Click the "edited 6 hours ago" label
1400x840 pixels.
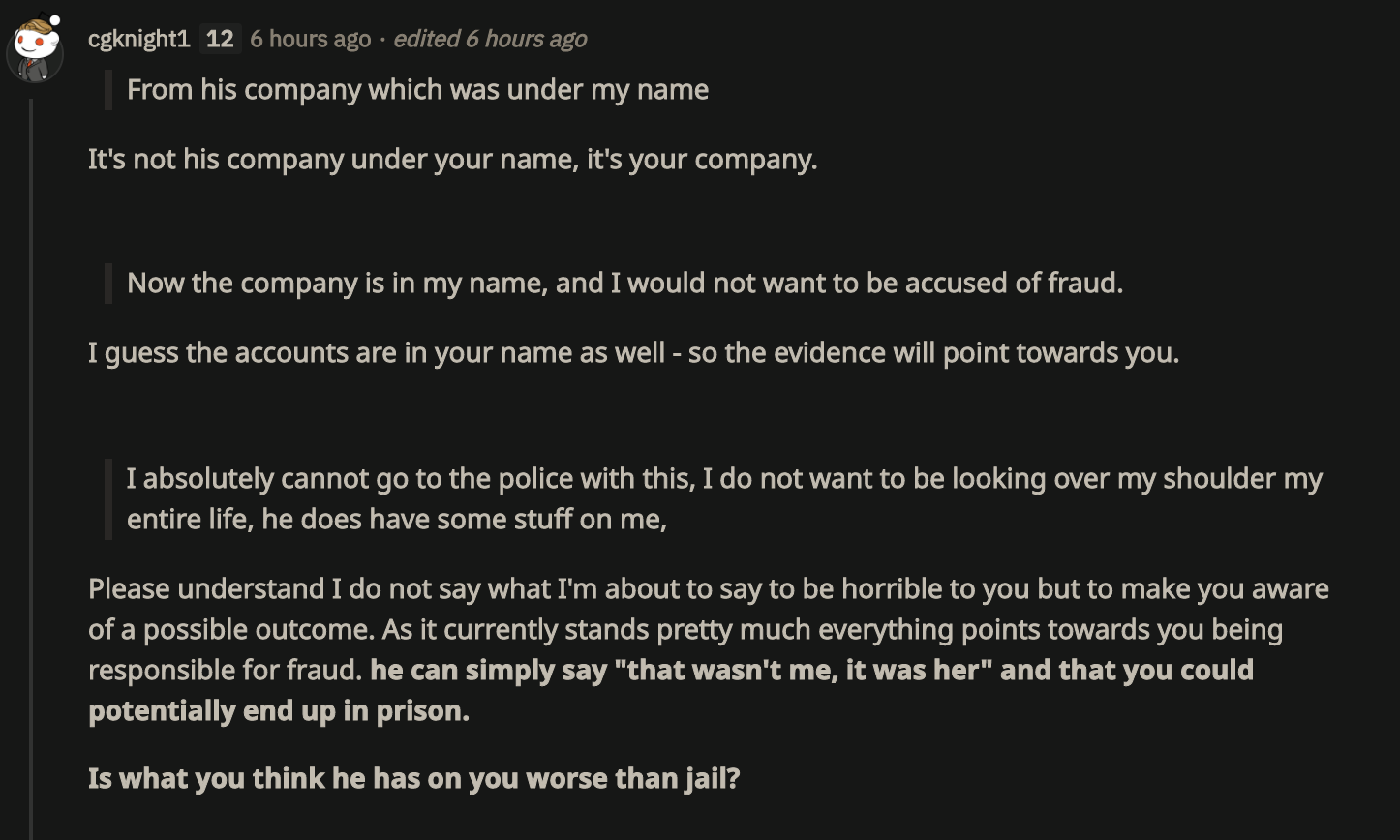click(x=490, y=39)
